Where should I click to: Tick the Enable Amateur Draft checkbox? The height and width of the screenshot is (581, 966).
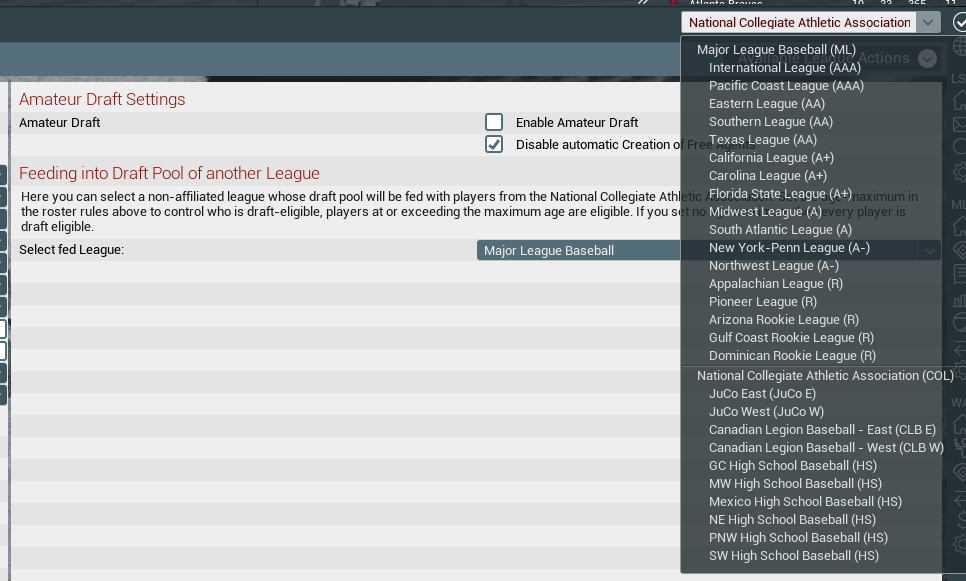tap(493, 122)
